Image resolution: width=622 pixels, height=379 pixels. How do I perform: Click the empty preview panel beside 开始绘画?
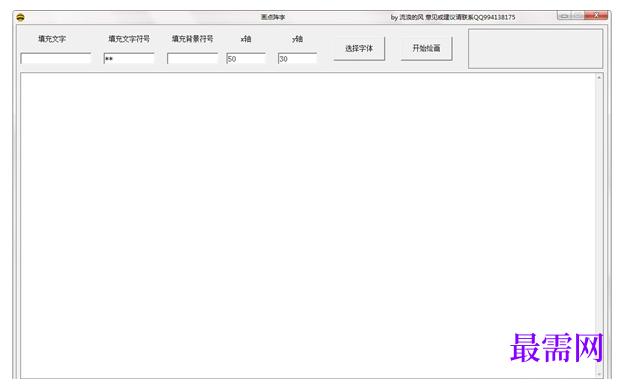click(536, 48)
